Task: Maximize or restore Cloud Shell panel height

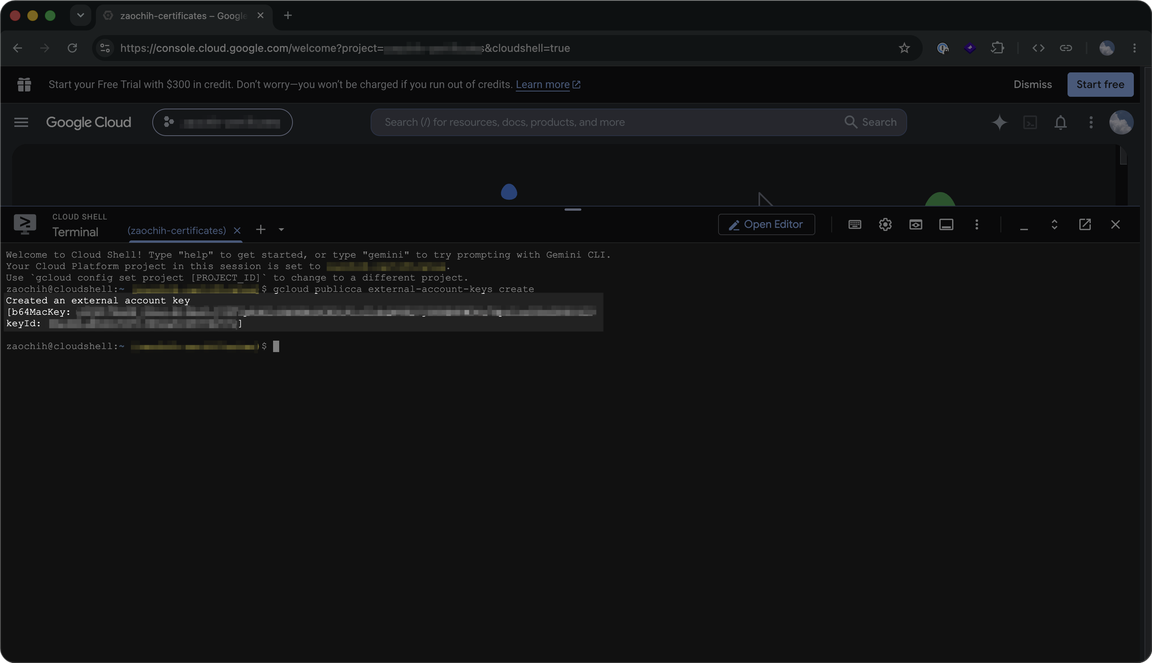Action: click(x=1054, y=224)
